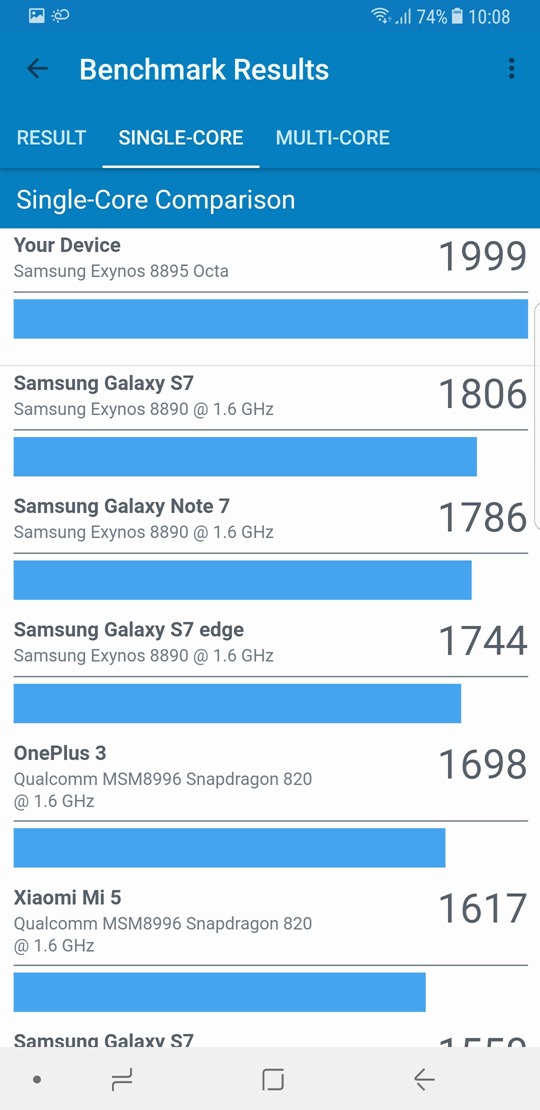Select the Samsung Galaxy S7 1806 entry
Screen dimensions: 540x1110
[x=270, y=423]
